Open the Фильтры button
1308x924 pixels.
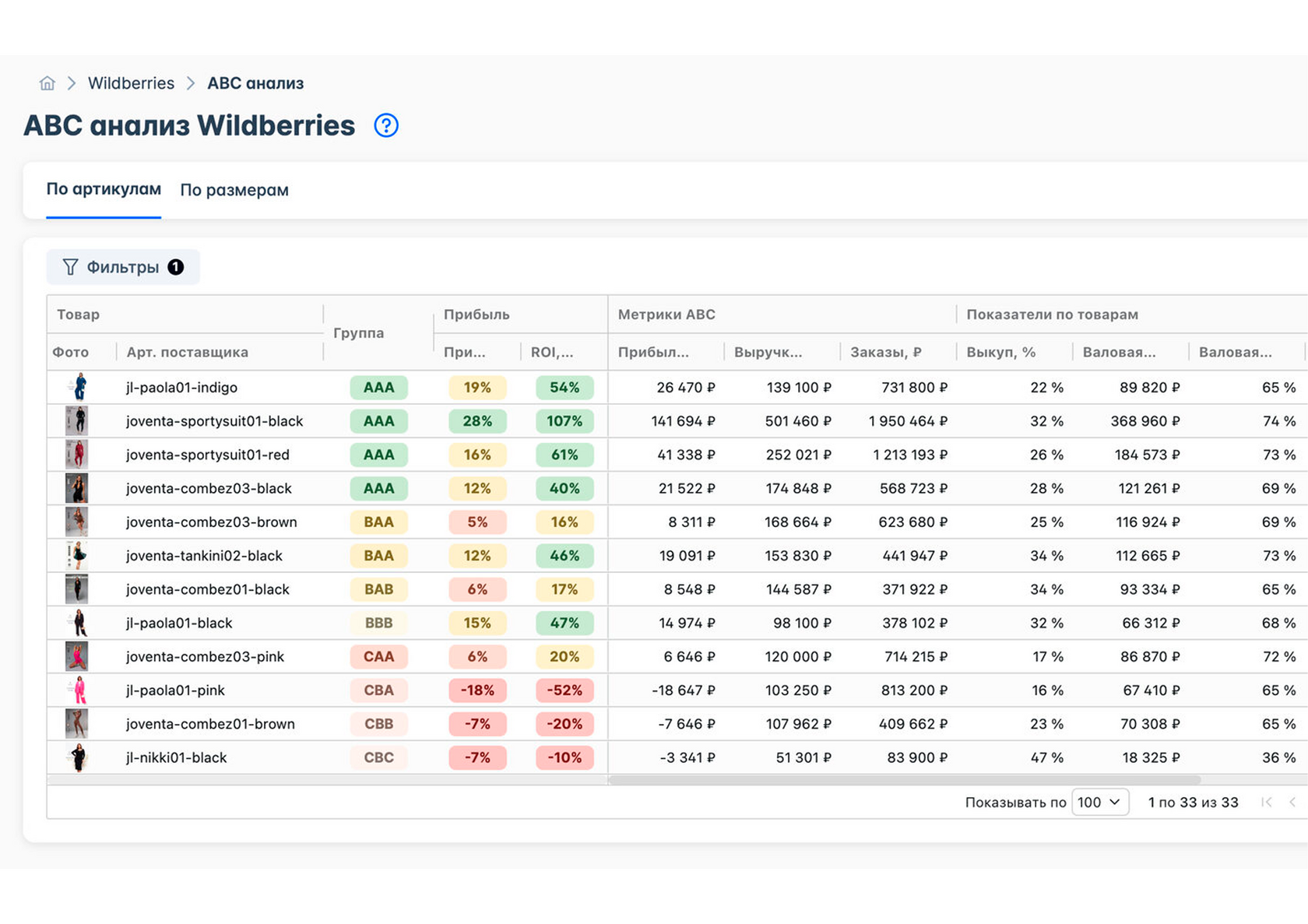tap(123, 267)
